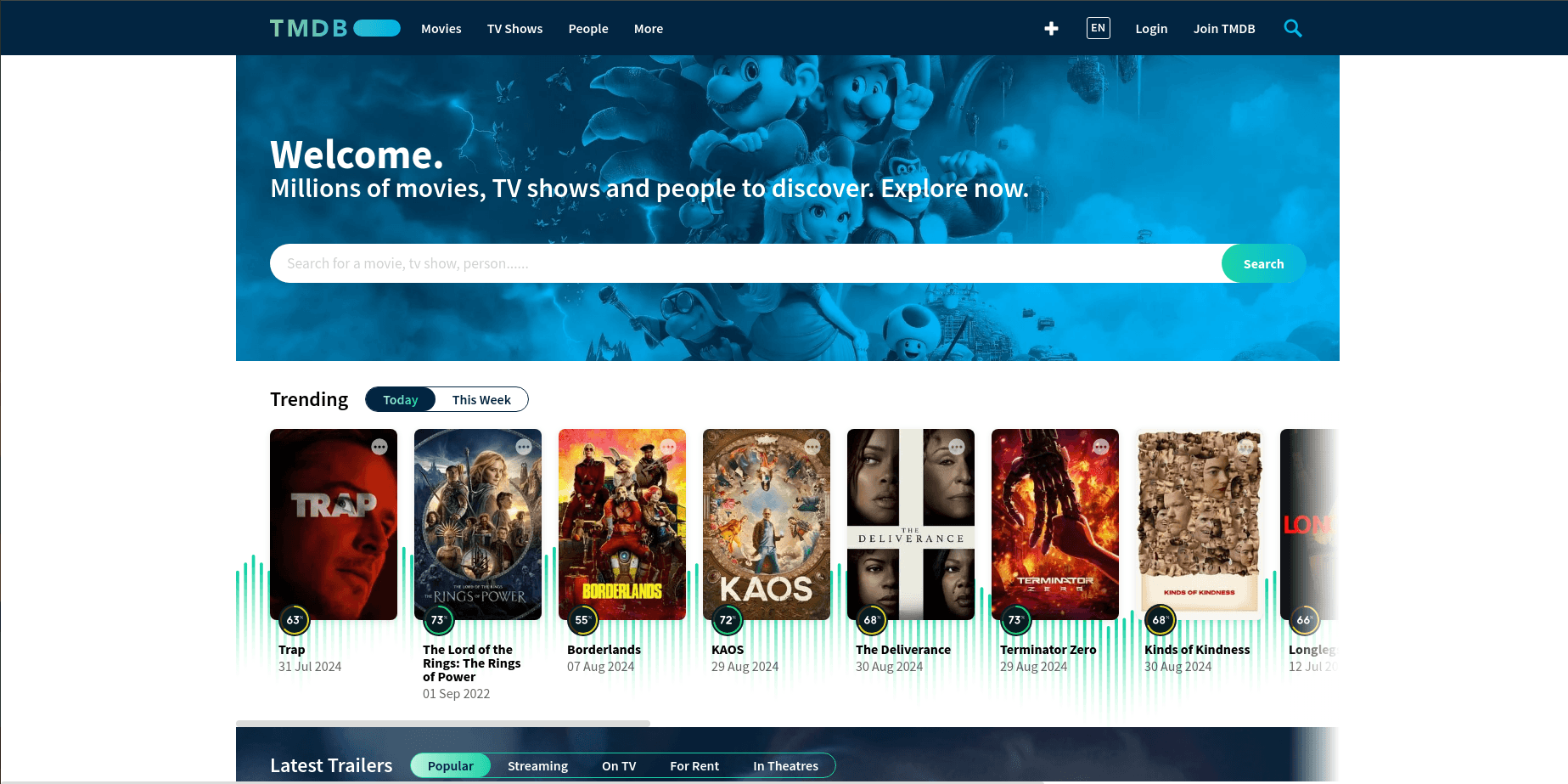
Task: Open options menu on KAOS poster
Action: click(x=812, y=447)
